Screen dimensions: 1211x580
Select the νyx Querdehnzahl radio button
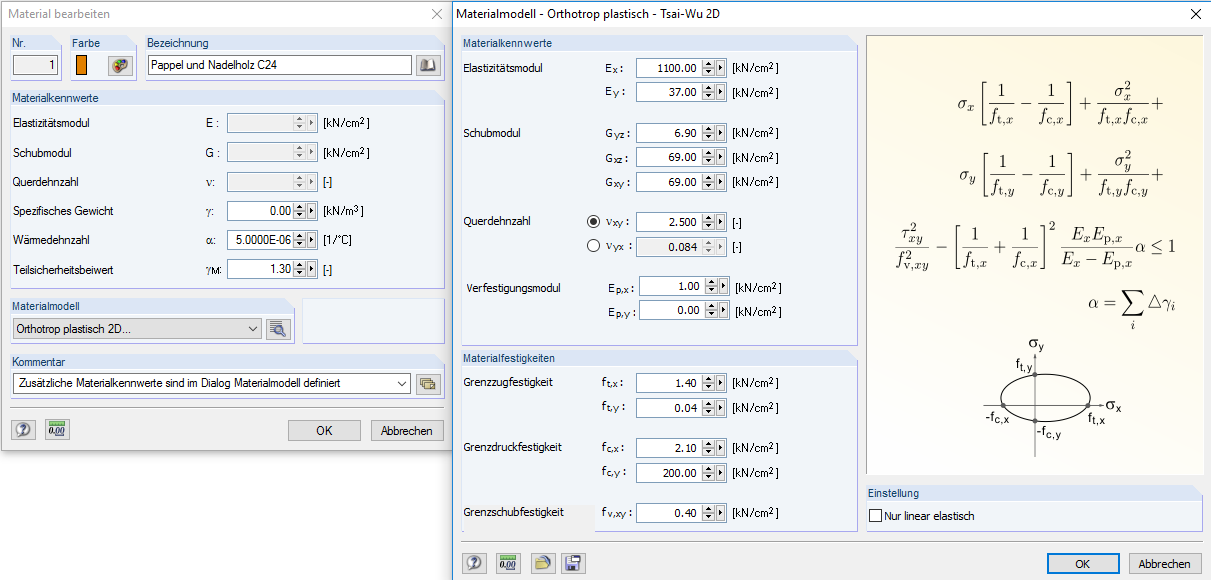[594, 248]
